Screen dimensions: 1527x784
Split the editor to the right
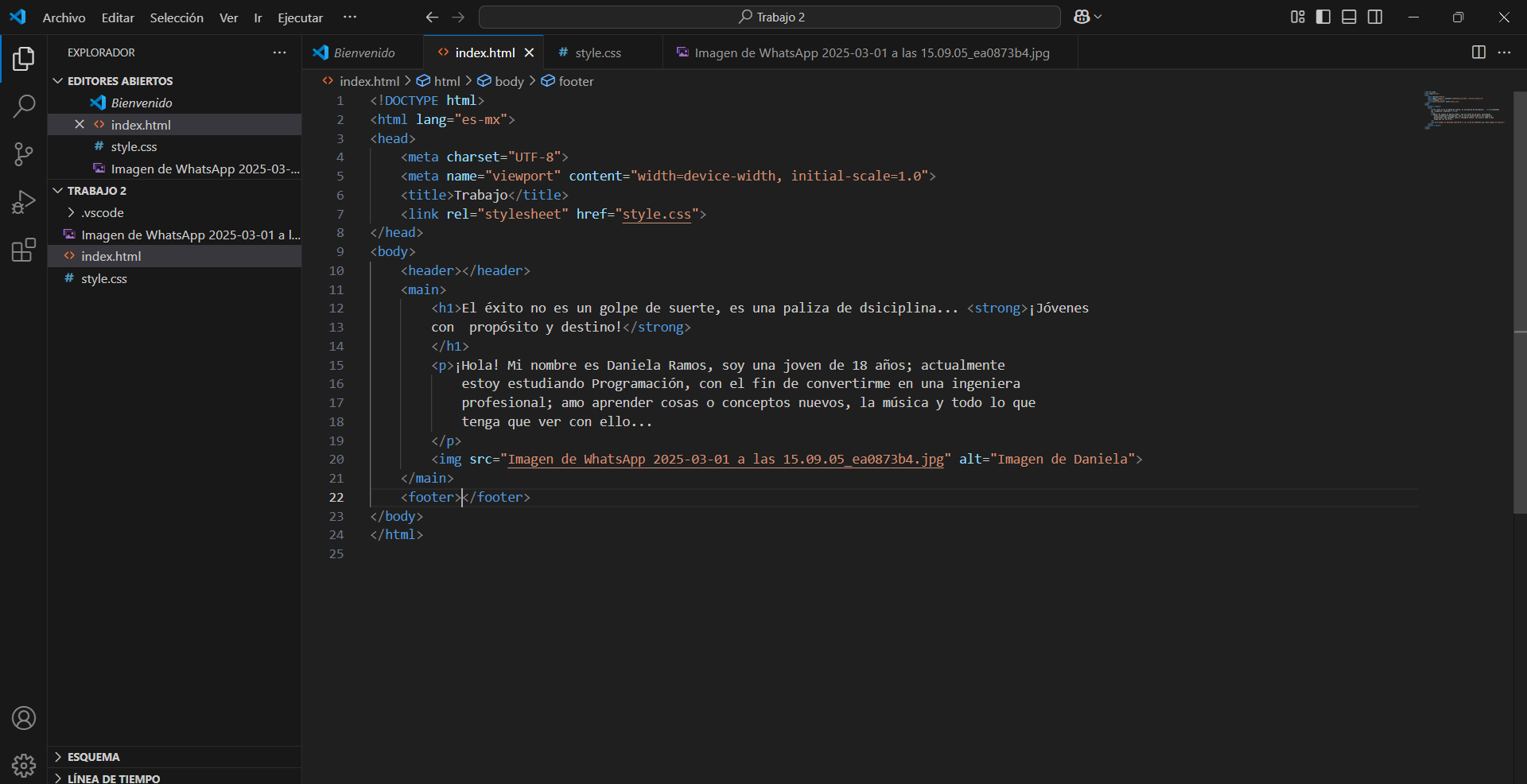[1478, 52]
